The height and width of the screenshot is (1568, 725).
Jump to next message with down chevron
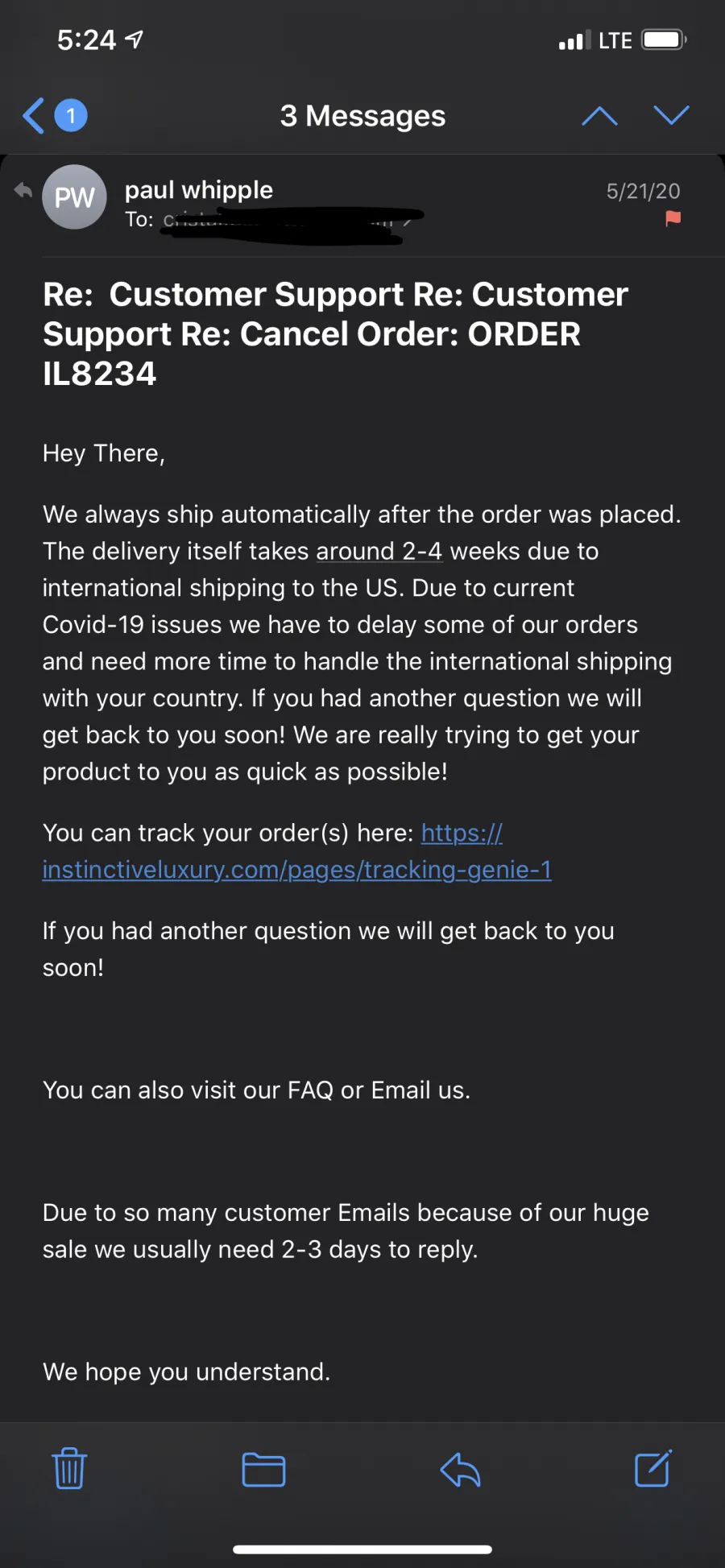(x=671, y=115)
